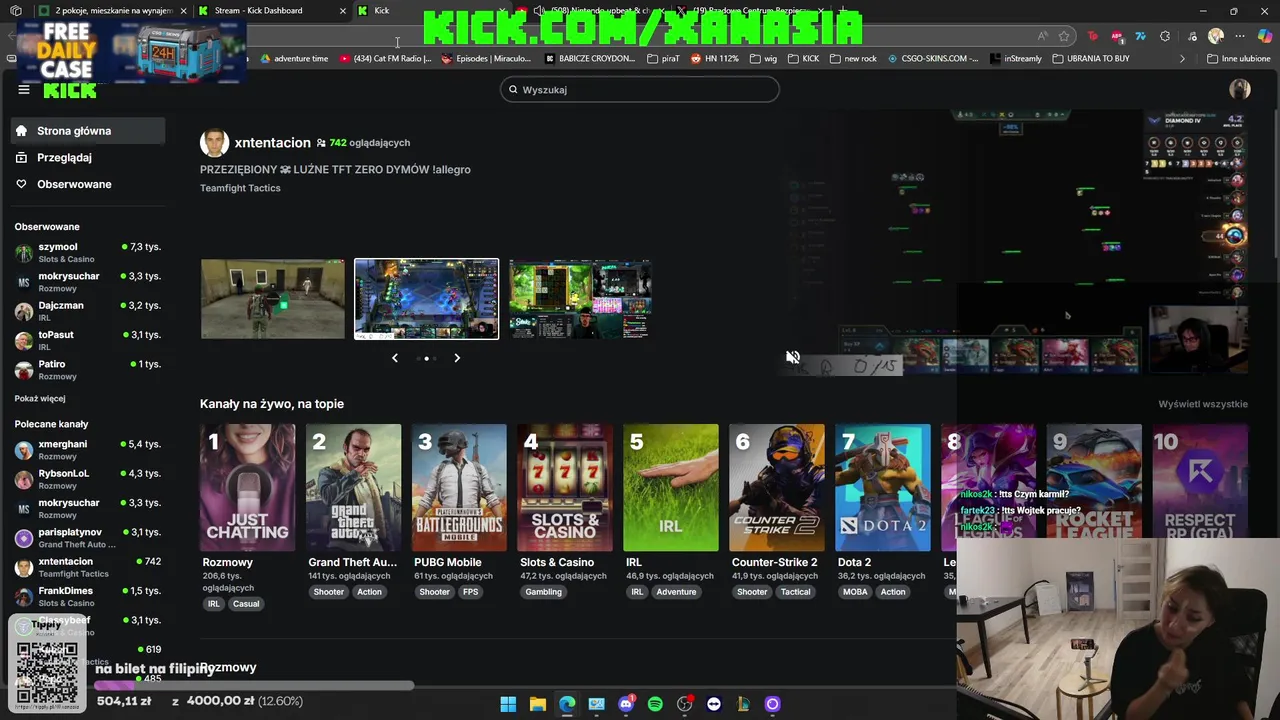Click Wyświetl wszystkie link
Screen dimensions: 1280x720
(1203, 404)
